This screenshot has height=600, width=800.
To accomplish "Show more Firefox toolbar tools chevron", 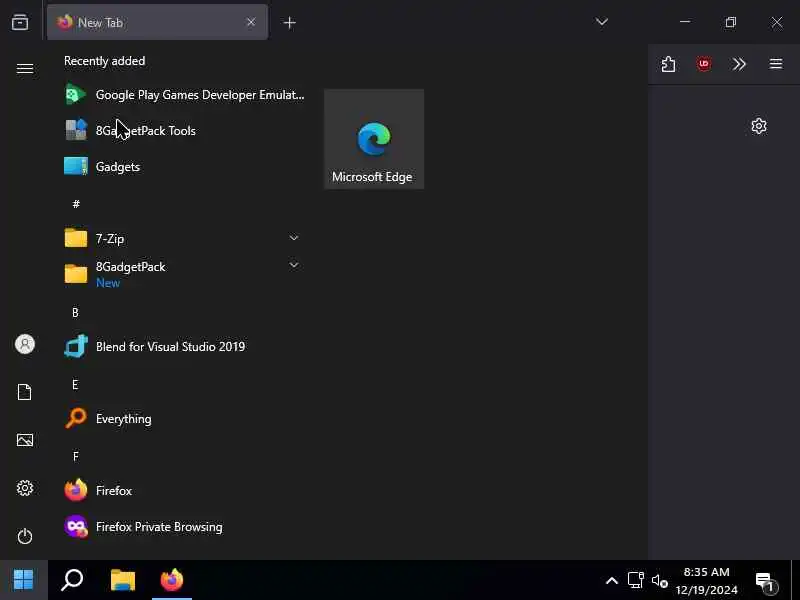I will click(x=739, y=64).
